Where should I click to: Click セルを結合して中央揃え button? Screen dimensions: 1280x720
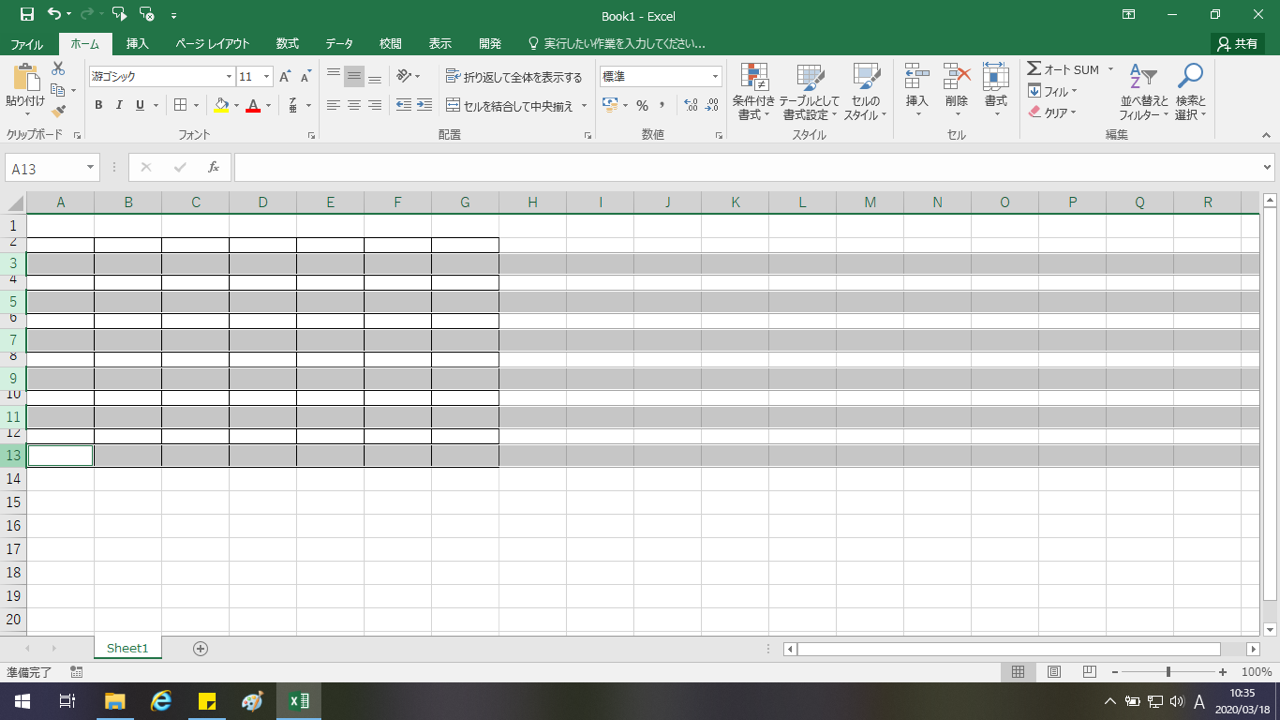(x=510, y=105)
